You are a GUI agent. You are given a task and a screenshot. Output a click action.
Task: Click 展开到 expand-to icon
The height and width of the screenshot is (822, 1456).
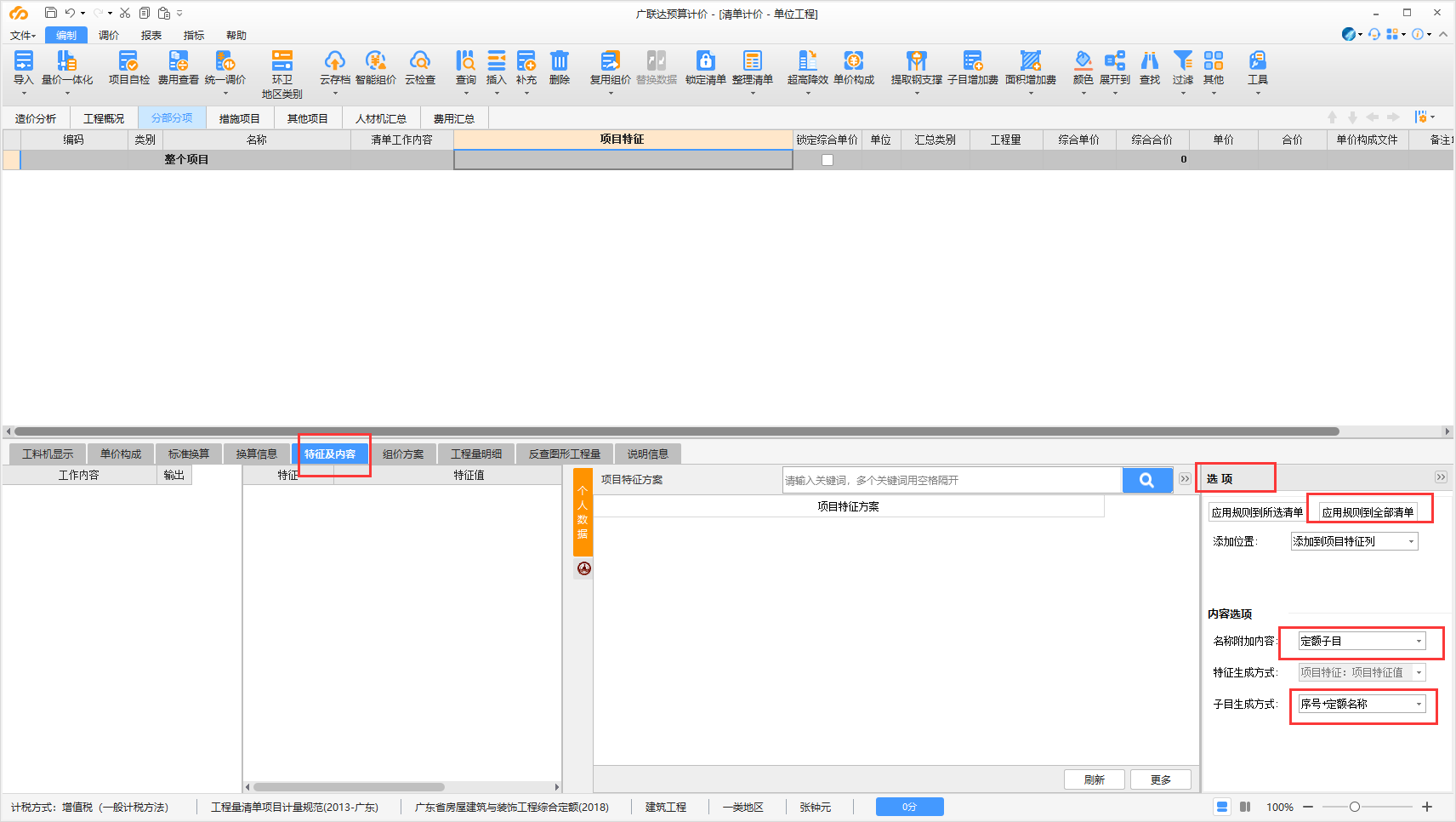pos(1115,67)
